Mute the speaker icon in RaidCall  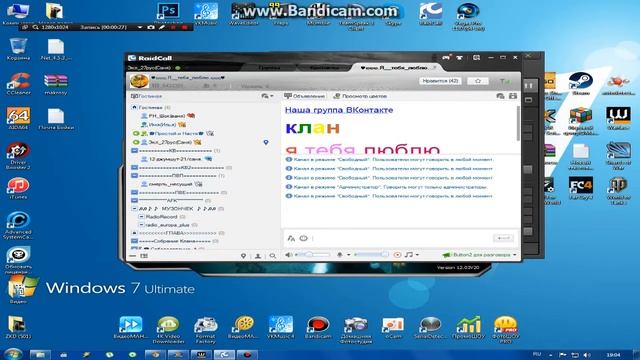tap(289, 255)
